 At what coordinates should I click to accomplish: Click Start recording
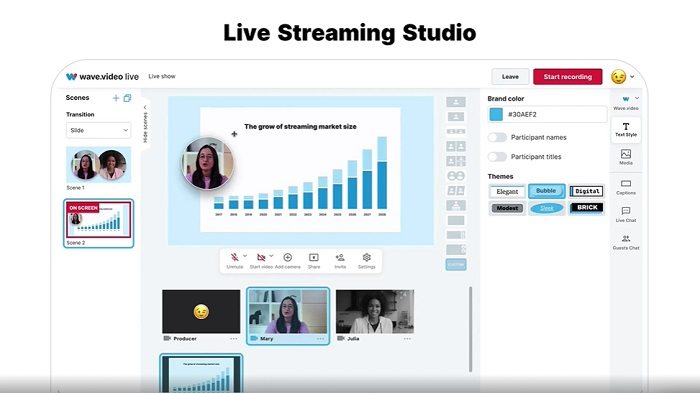[567, 77]
